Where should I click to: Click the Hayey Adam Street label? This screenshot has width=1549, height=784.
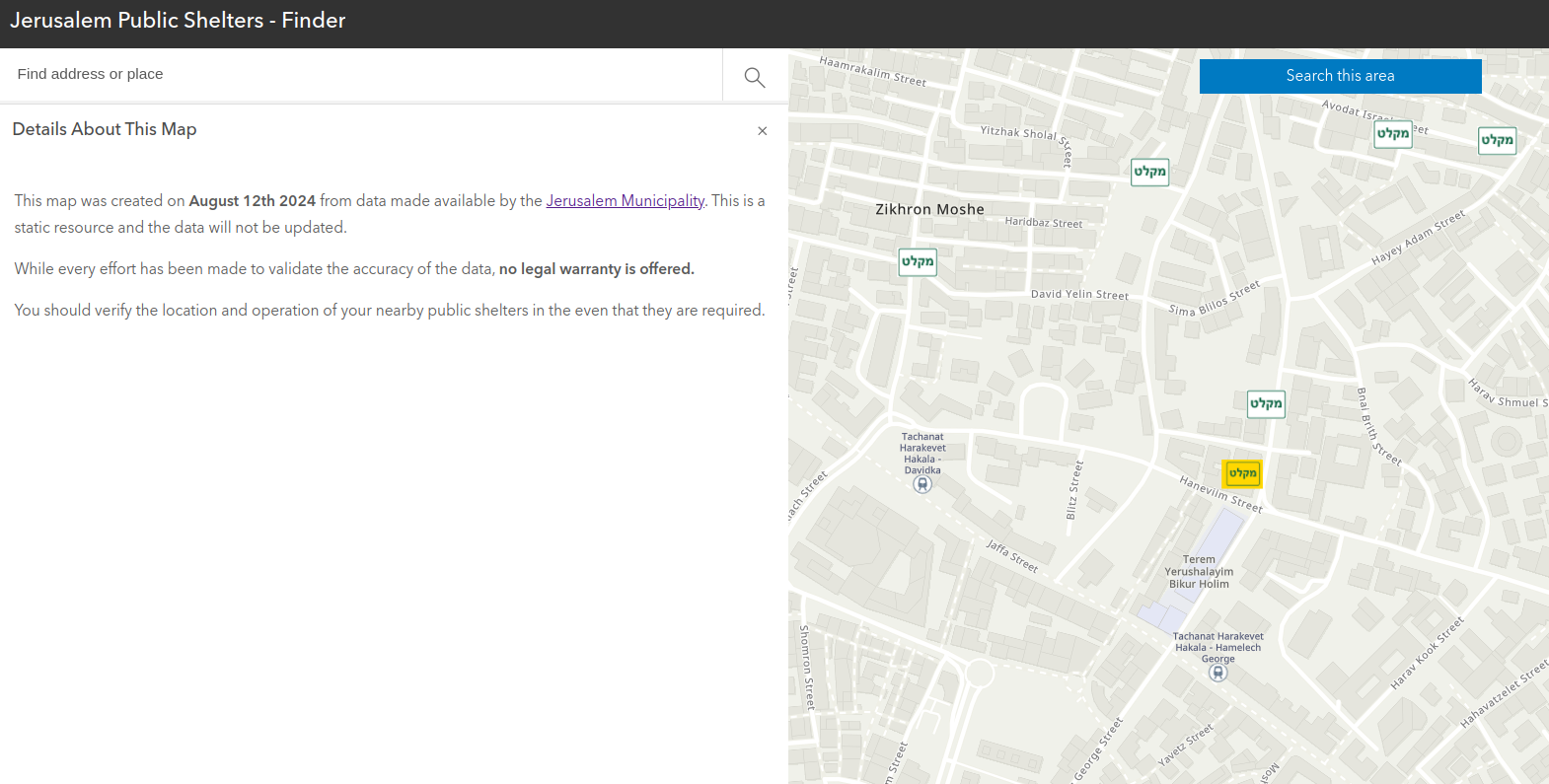(1419, 238)
